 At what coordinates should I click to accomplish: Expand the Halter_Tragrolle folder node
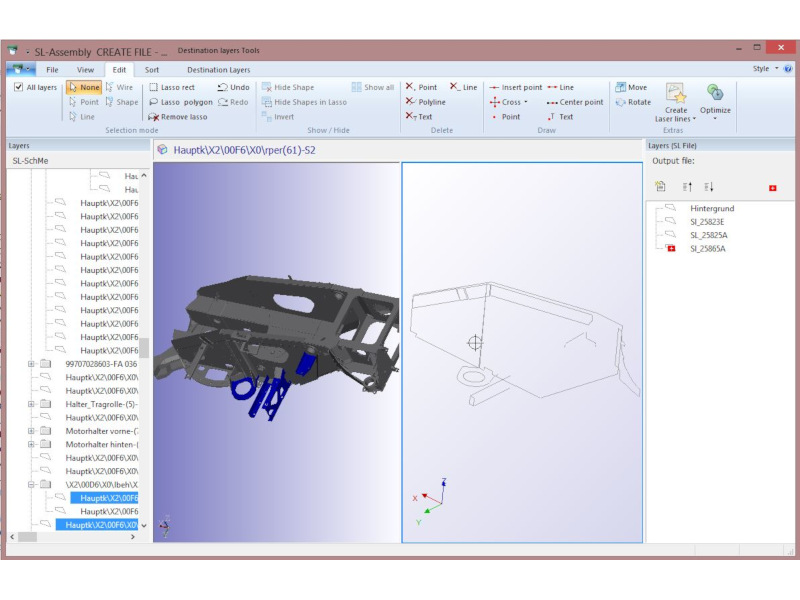click(x=31, y=404)
